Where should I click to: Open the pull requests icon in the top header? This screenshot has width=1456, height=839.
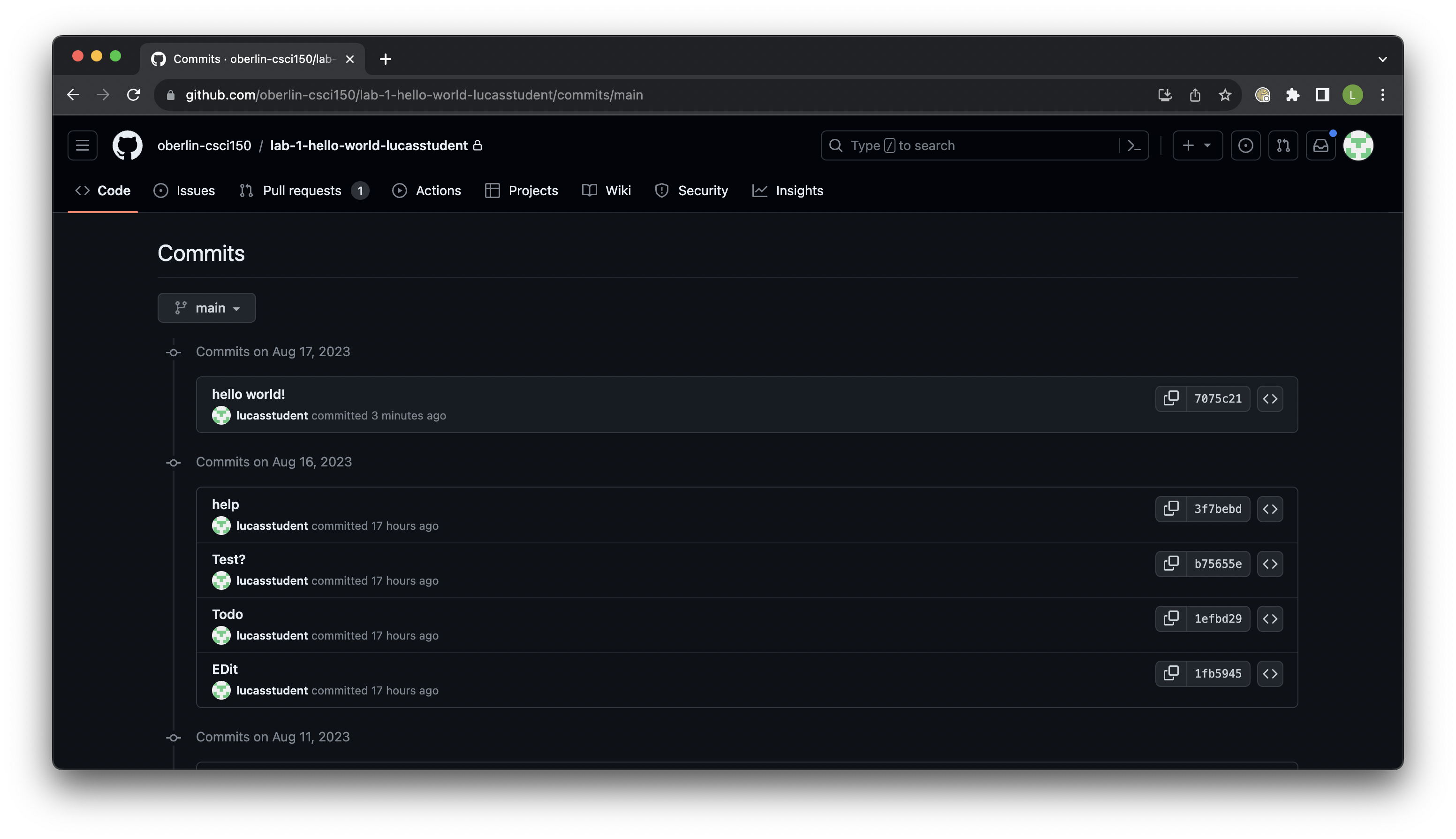(1282, 145)
